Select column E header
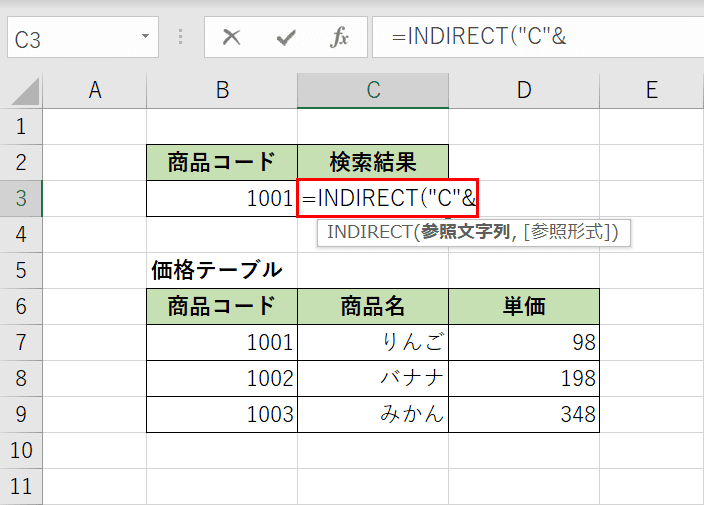The image size is (704, 505). click(x=651, y=90)
